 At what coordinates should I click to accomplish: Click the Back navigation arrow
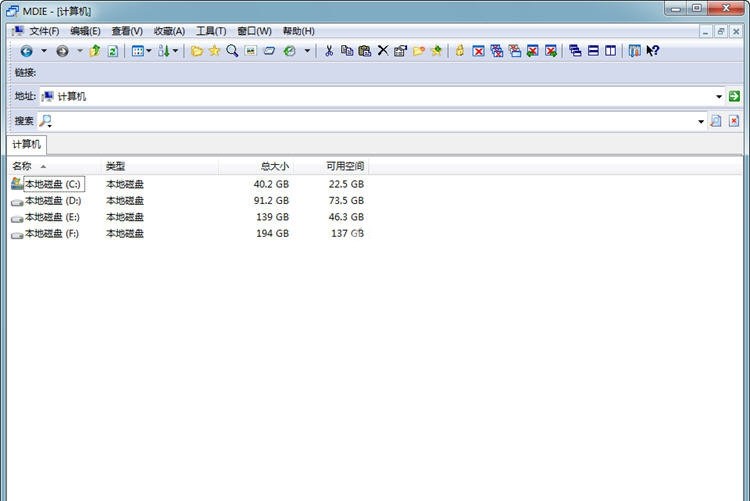(26, 51)
